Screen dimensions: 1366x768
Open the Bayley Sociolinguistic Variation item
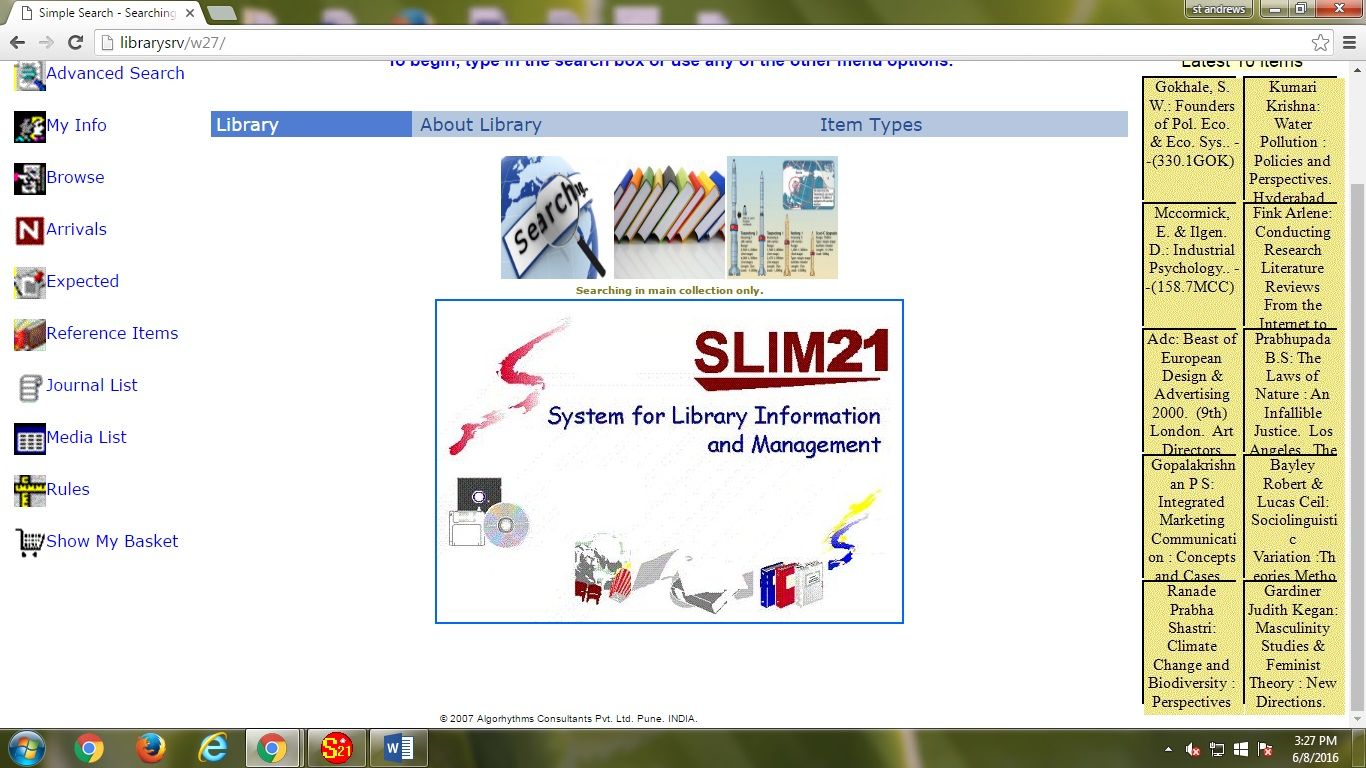(1292, 519)
